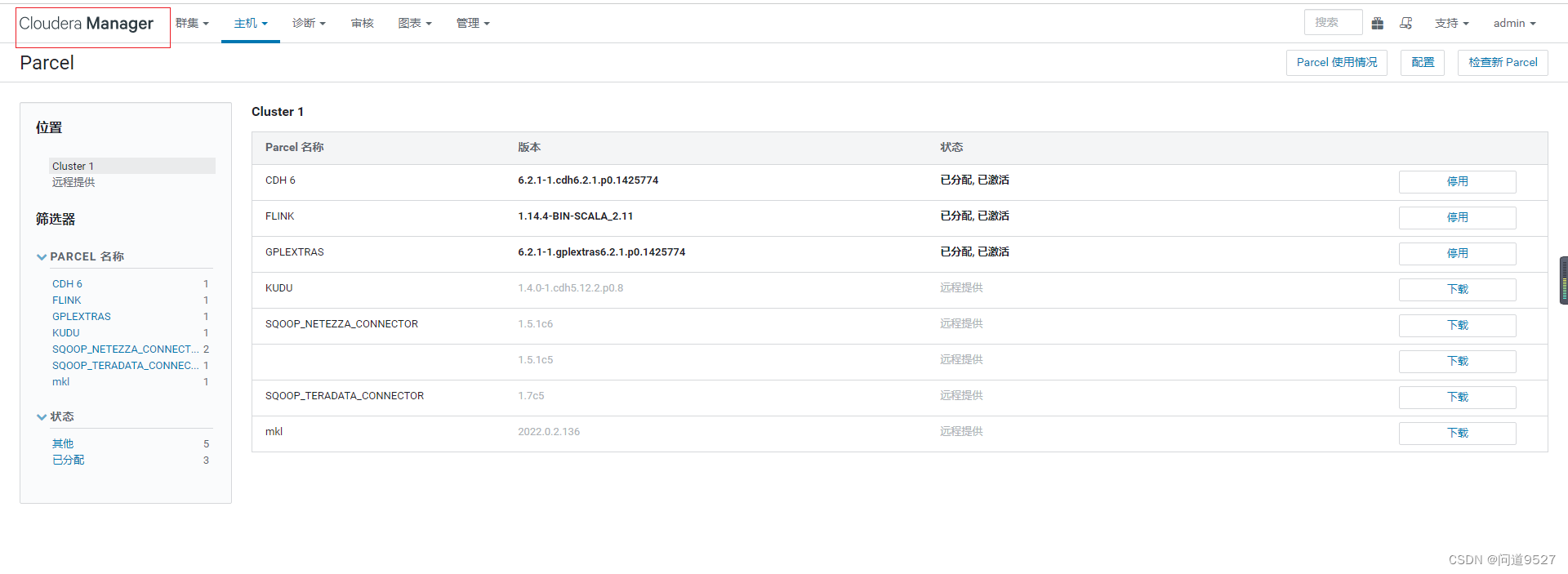This screenshot has width=1568, height=574.
Task: Open the running commands icon in header
Action: click(1405, 23)
